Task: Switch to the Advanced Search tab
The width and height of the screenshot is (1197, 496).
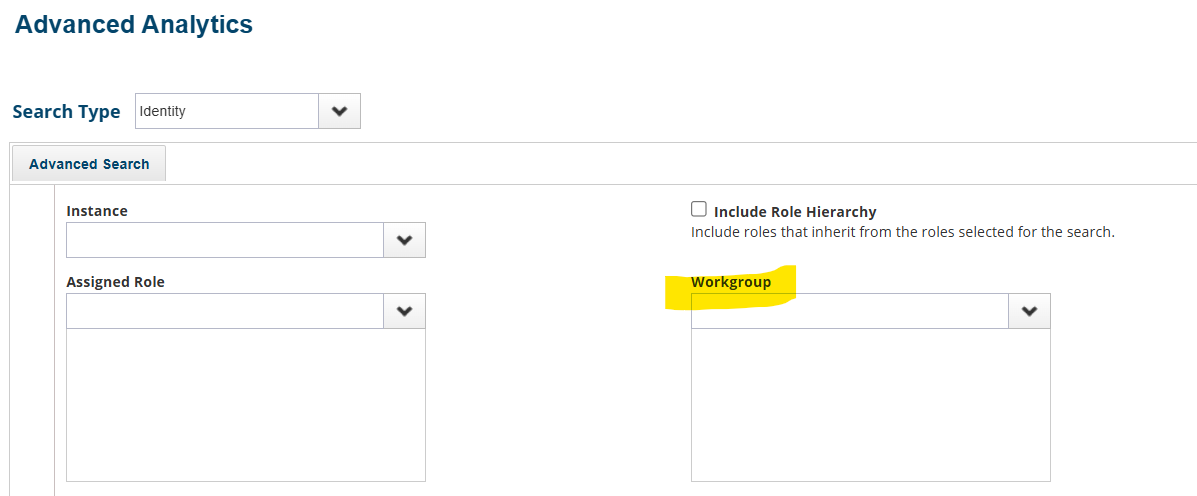Action: click(89, 164)
